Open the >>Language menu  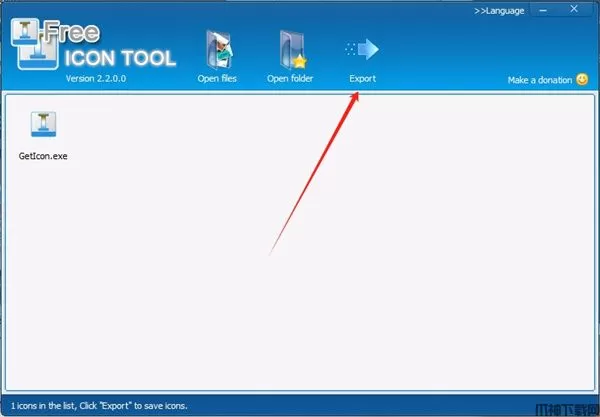[499, 11]
